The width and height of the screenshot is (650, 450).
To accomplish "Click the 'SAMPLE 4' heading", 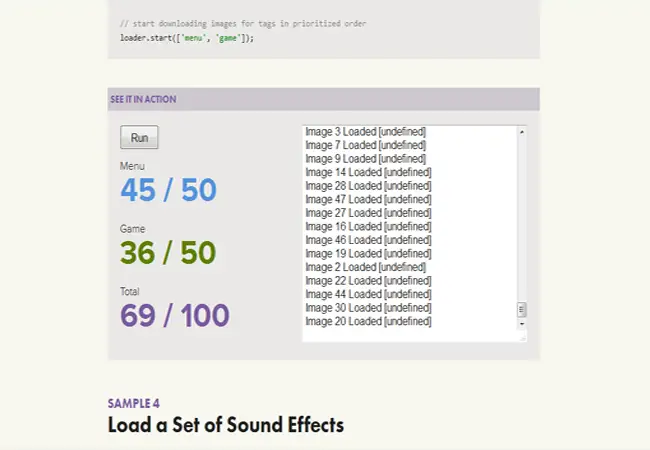I will [133, 404].
